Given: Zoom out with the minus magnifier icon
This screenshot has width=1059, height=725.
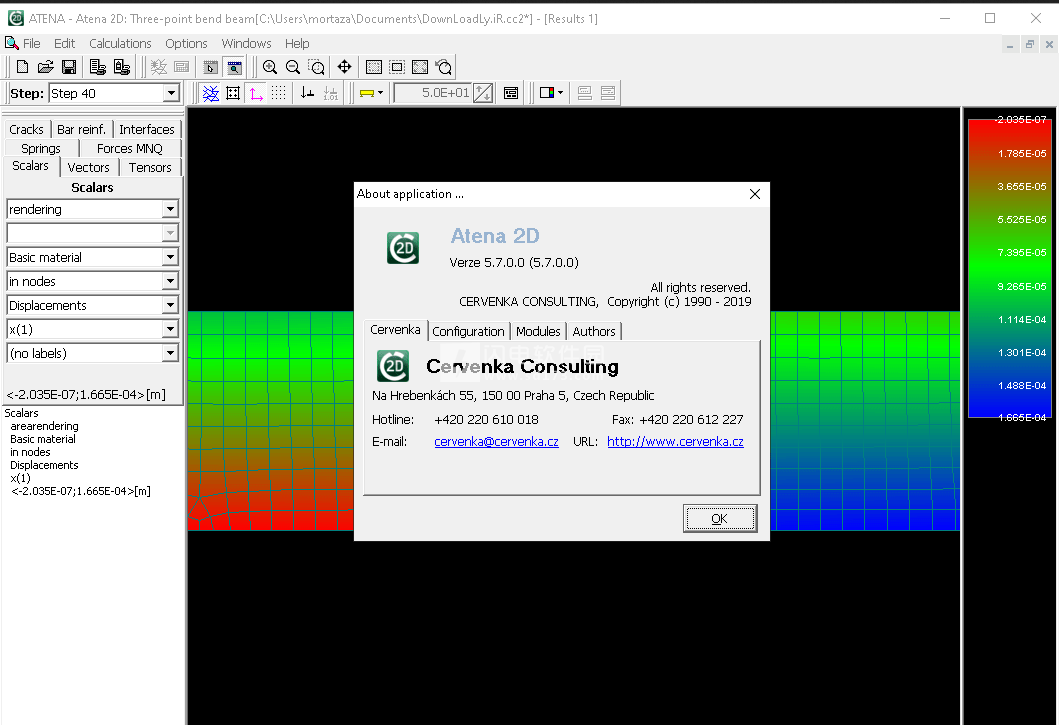Looking at the screenshot, I should [x=292, y=67].
